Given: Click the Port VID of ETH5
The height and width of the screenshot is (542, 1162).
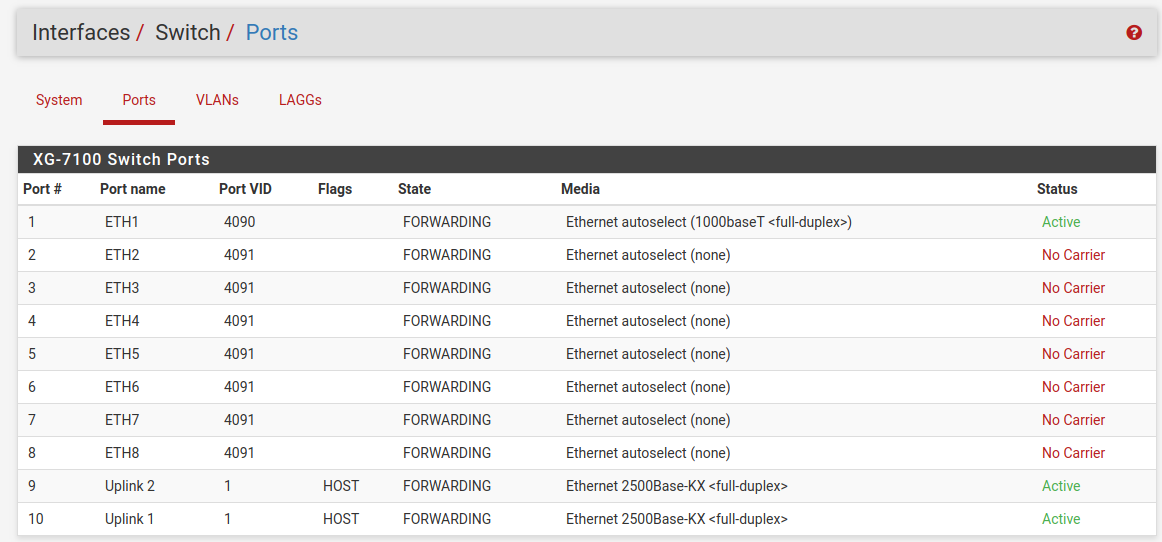Looking at the screenshot, I should (x=239, y=354).
